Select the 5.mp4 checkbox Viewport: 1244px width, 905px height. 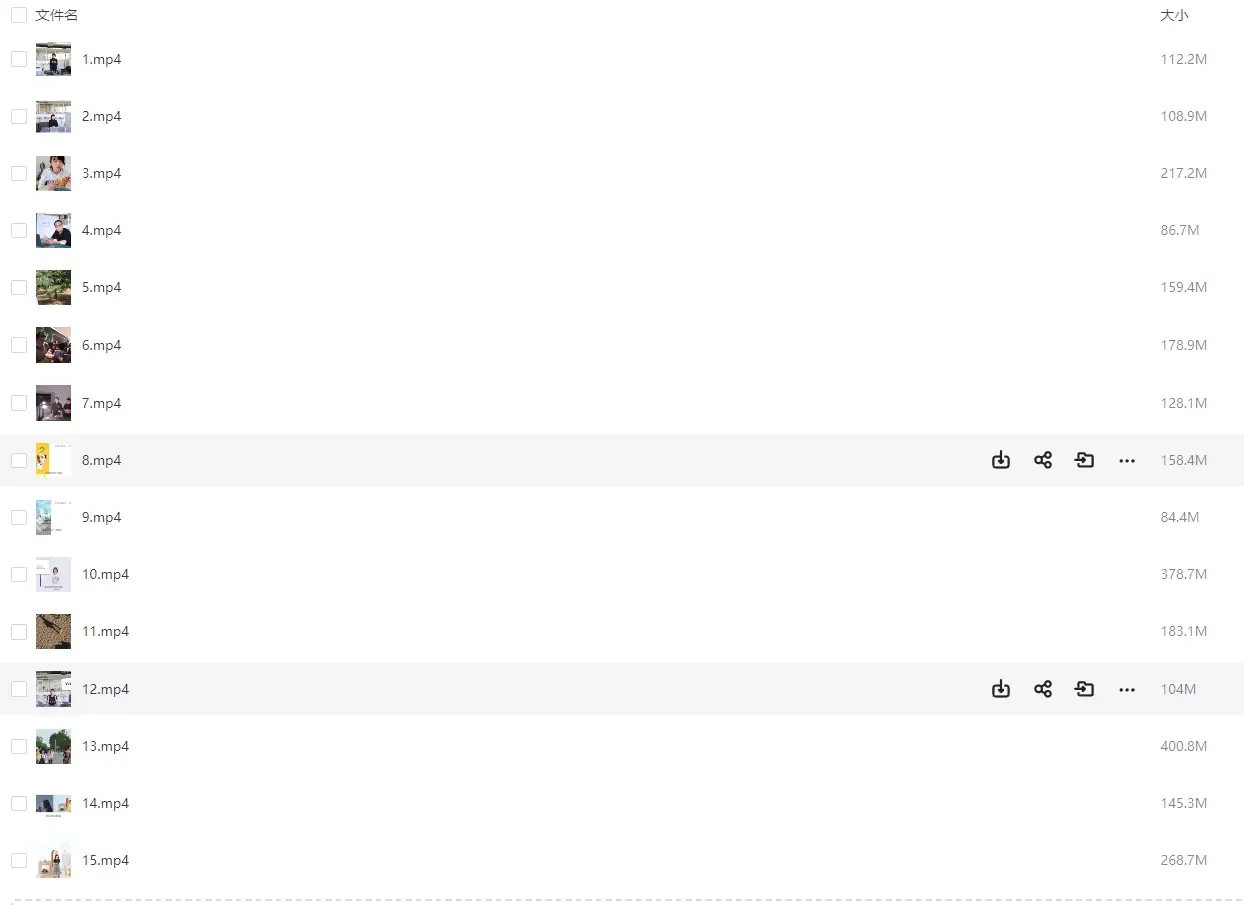click(19, 287)
